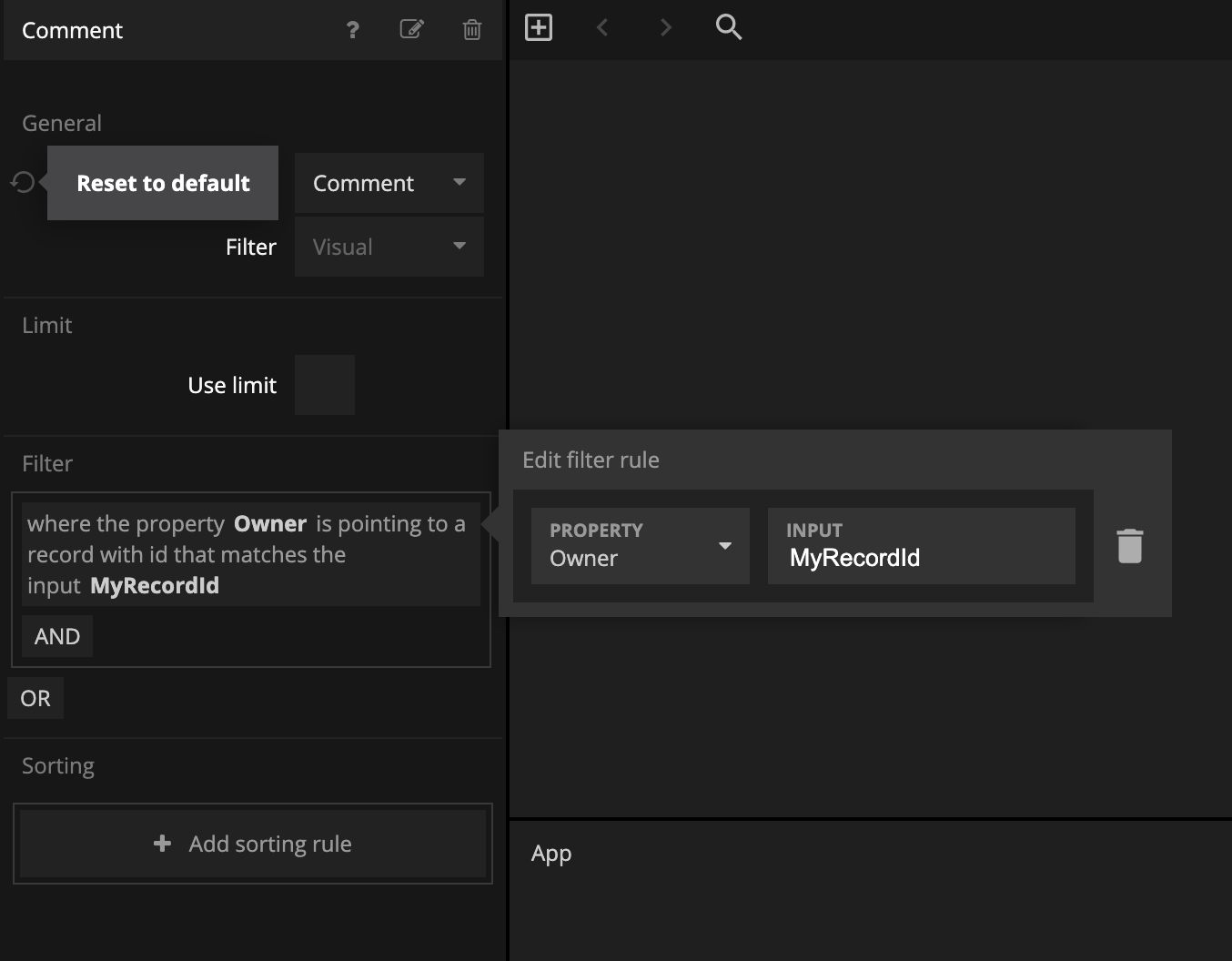
Task: Click the App breadcrumb label
Action: click(551, 854)
